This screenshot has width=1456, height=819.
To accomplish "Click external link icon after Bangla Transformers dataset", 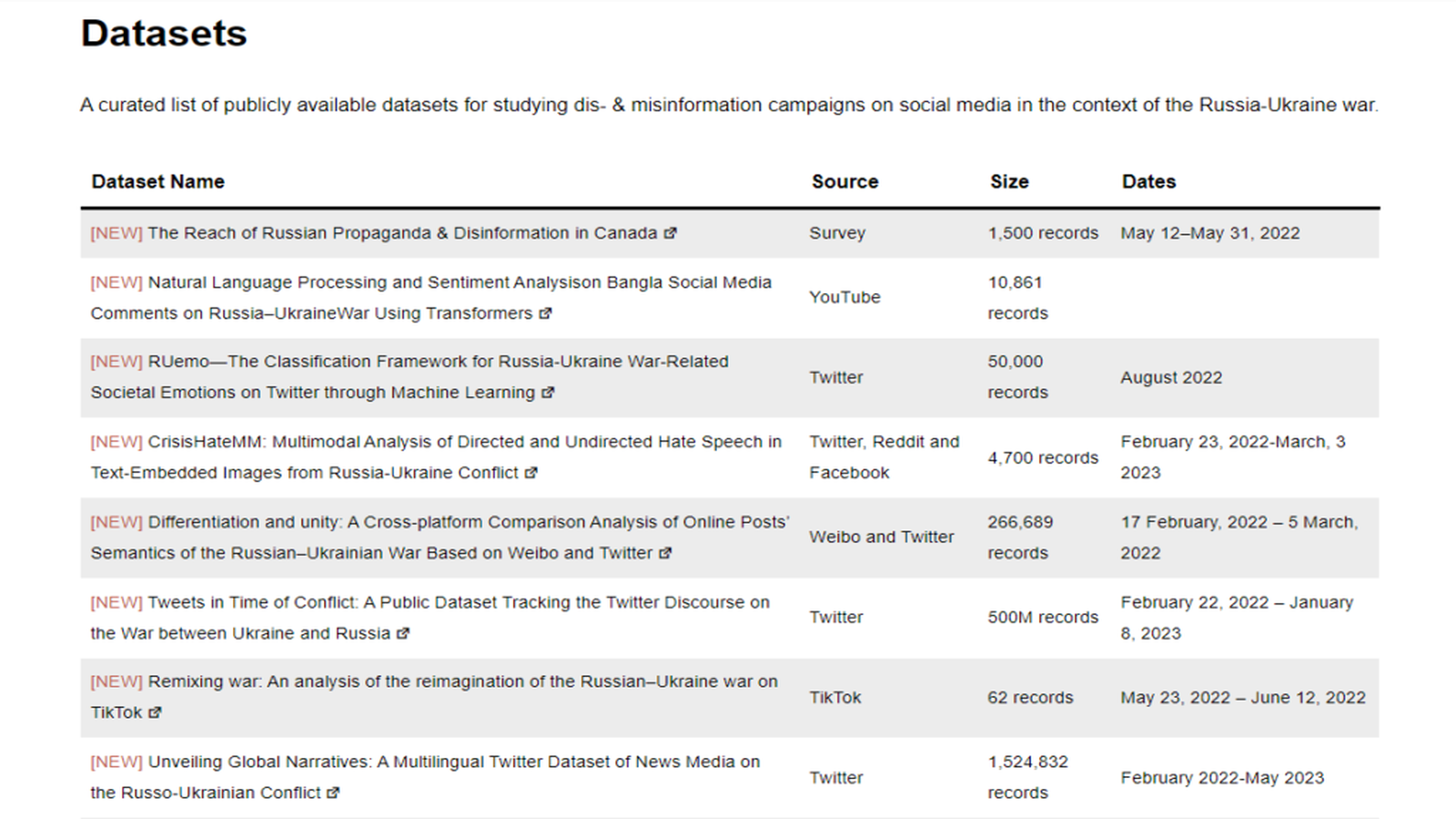I will (x=545, y=313).
